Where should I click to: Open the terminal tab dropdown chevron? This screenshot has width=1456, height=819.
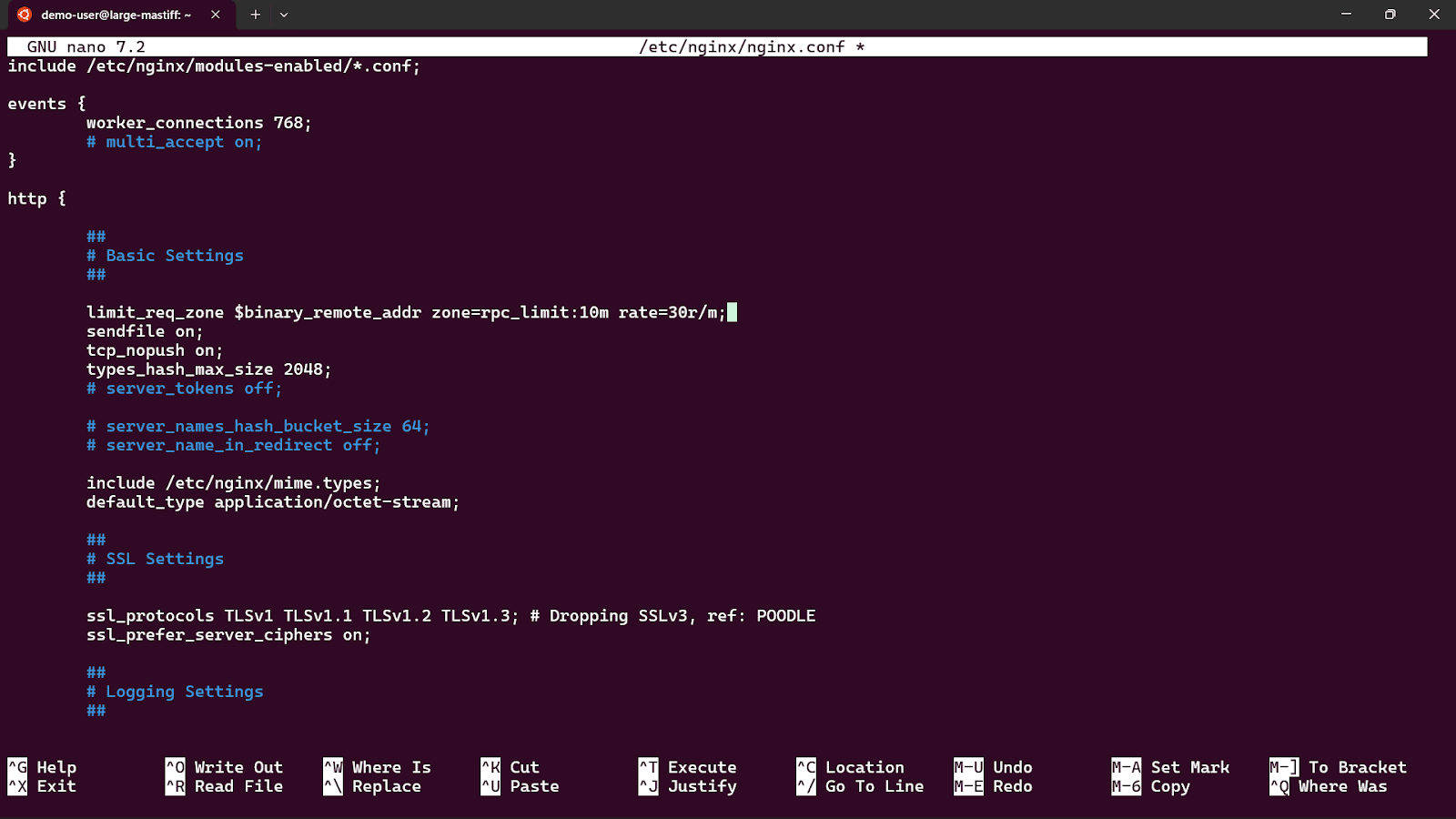pyautogui.click(x=284, y=15)
